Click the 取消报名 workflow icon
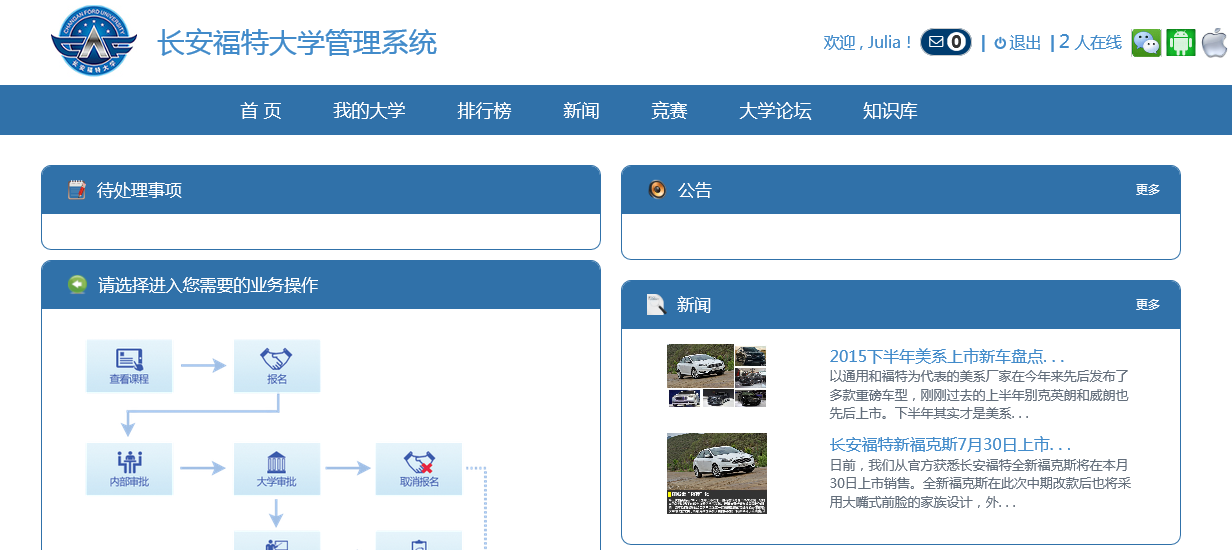1232x550 pixels. tap(419, 469)
